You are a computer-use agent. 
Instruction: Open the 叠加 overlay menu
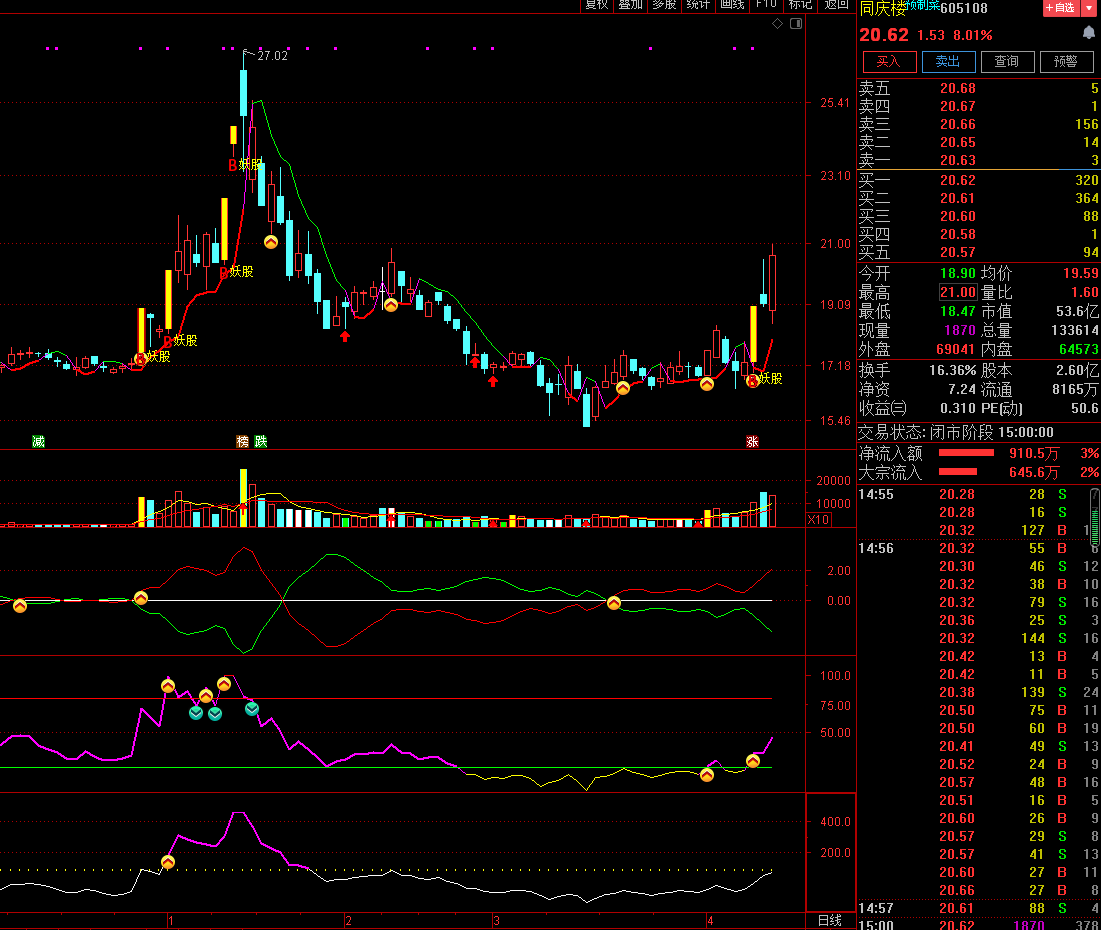(631, 5)
